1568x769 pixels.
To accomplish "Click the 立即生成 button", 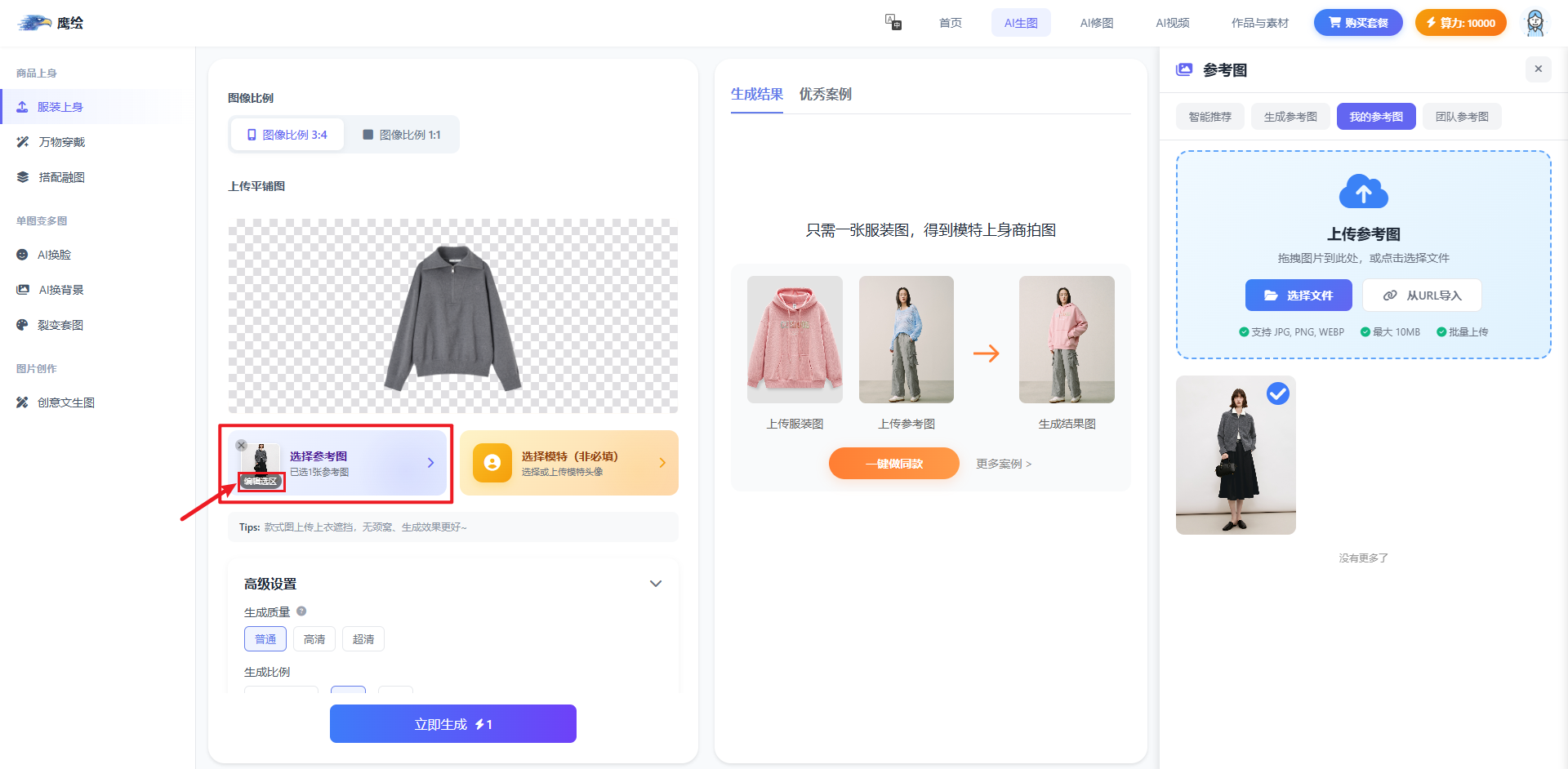I will point(453,724).
